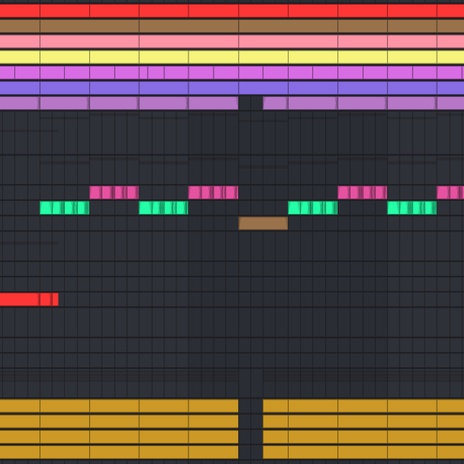
Task: Select the short light-purple clip right after the gap
Action: pos(276,103)
